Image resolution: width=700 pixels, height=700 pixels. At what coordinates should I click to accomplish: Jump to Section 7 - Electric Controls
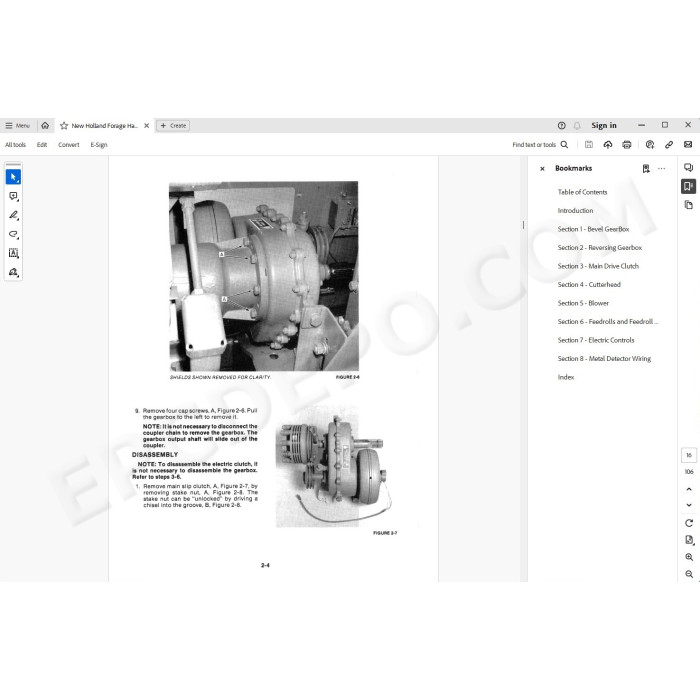[x=596, y=341]
